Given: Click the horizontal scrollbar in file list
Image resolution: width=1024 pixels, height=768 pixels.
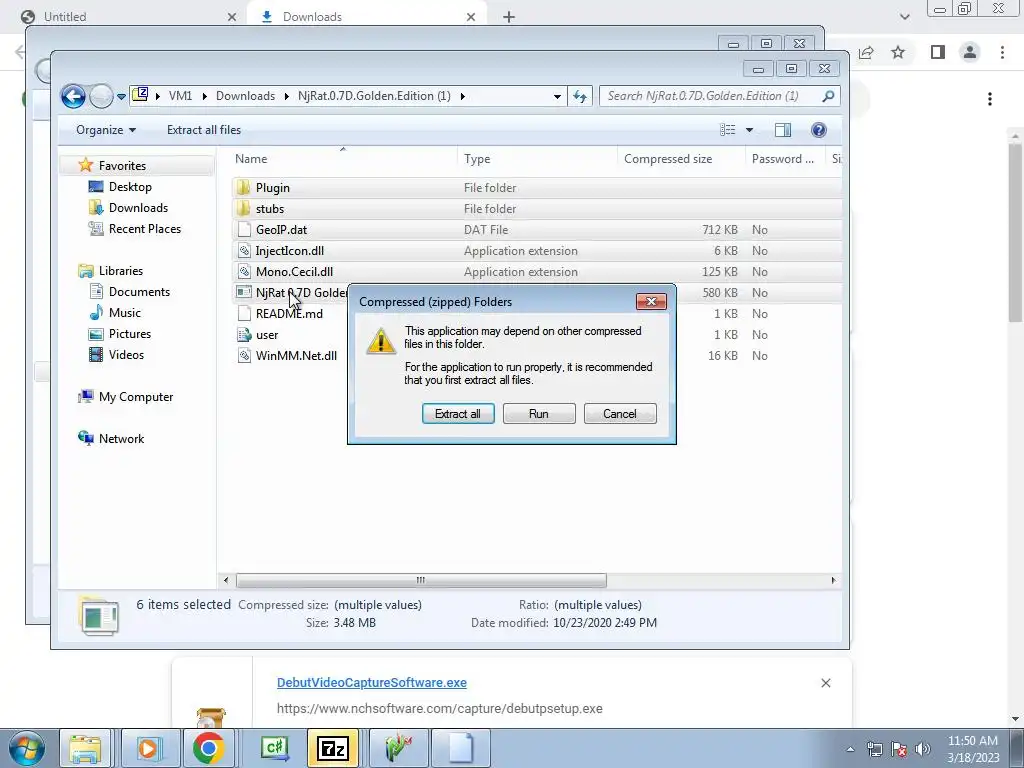Looking at the screenshot, I should [x=421, y=580].
